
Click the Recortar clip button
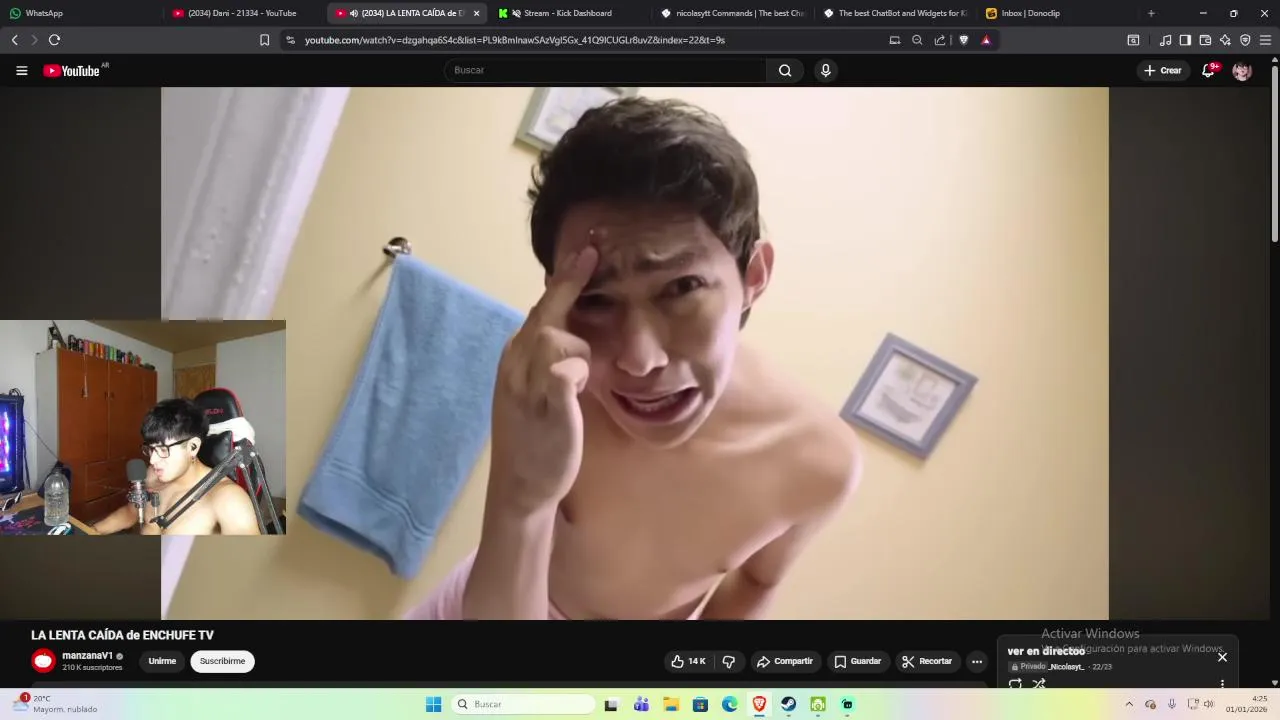(927, 661)
